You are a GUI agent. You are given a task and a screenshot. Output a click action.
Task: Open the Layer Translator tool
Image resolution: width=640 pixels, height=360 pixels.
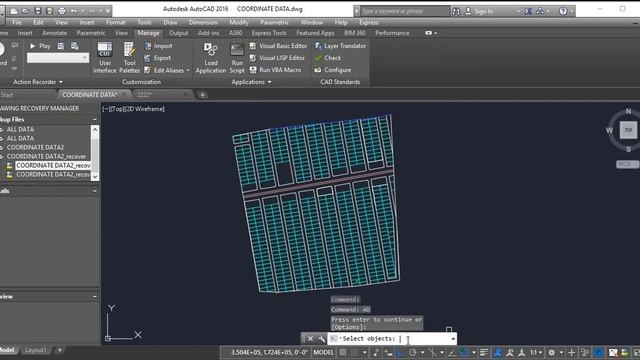340,46
